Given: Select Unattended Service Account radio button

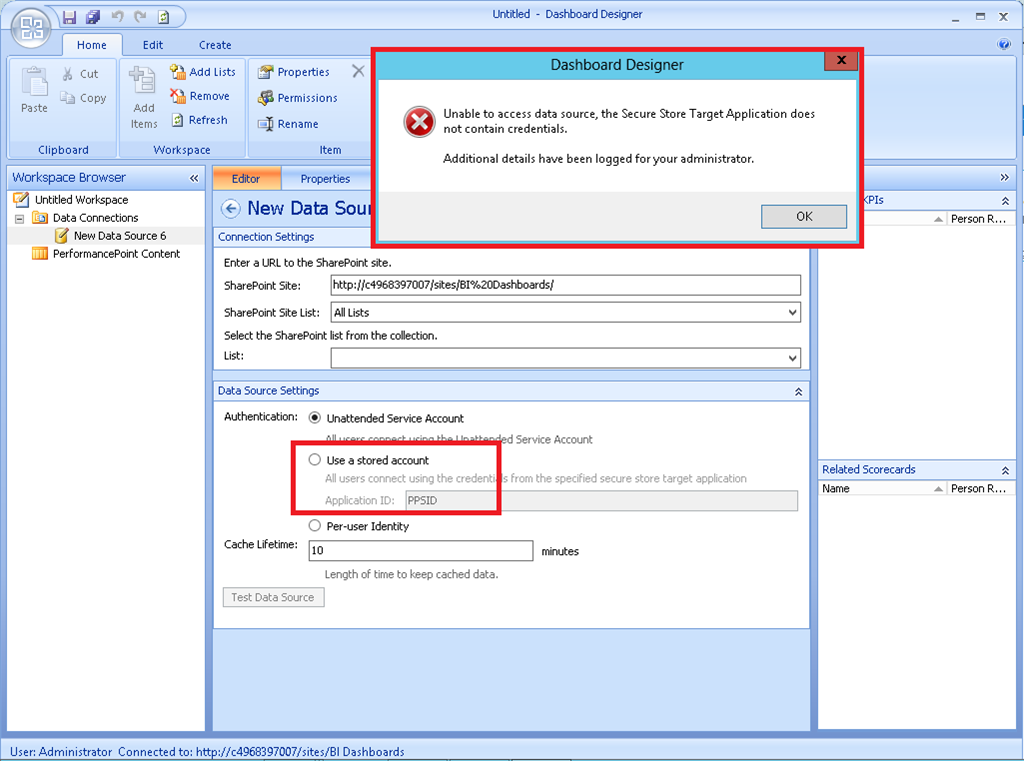Looking at the screenshot, I should [x=315, y=417].
